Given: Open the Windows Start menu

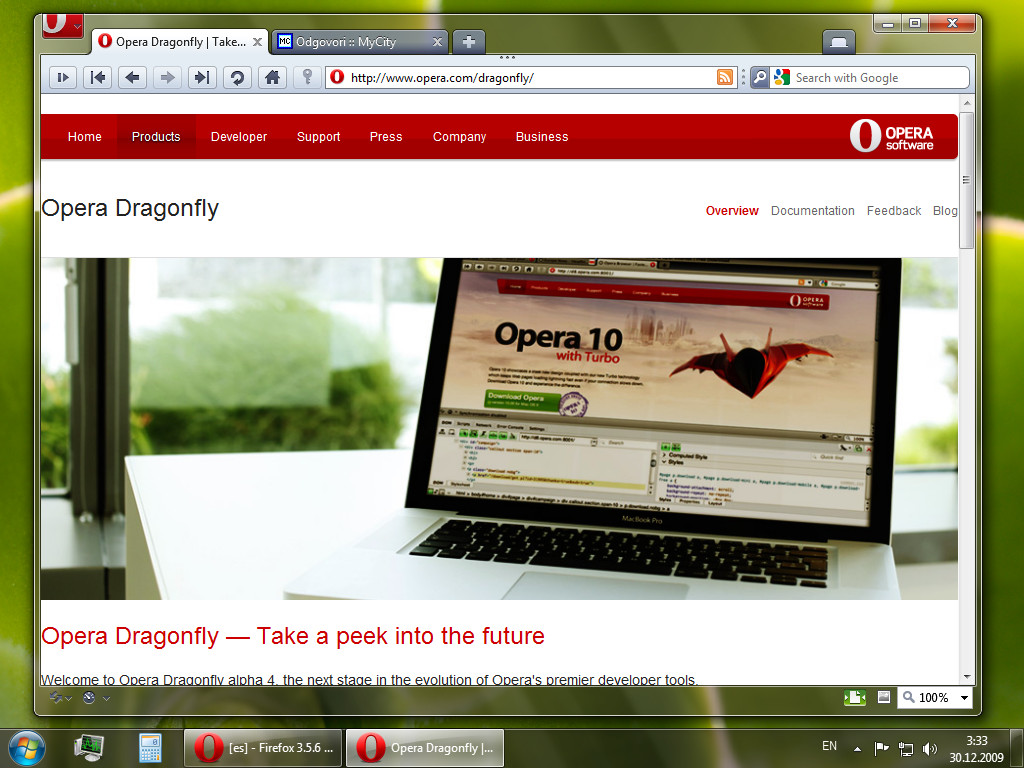Looking at the screenshot, I should pos(27,748).
